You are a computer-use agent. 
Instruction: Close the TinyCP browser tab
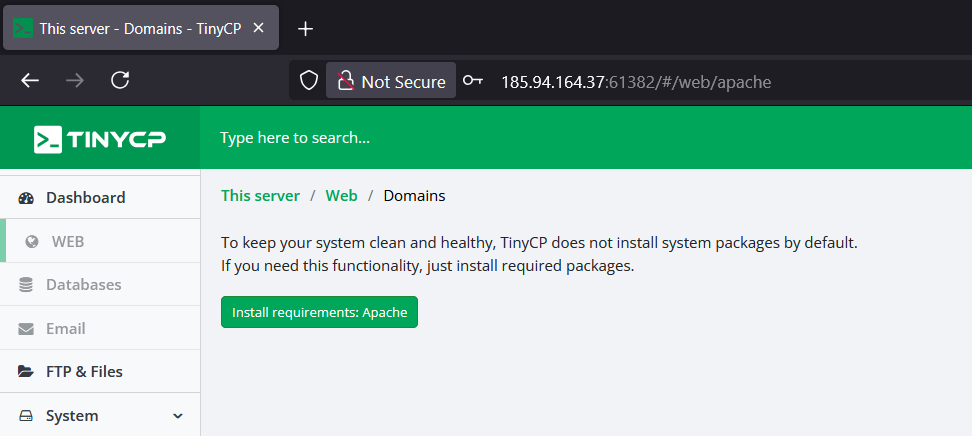coord(259,28)
